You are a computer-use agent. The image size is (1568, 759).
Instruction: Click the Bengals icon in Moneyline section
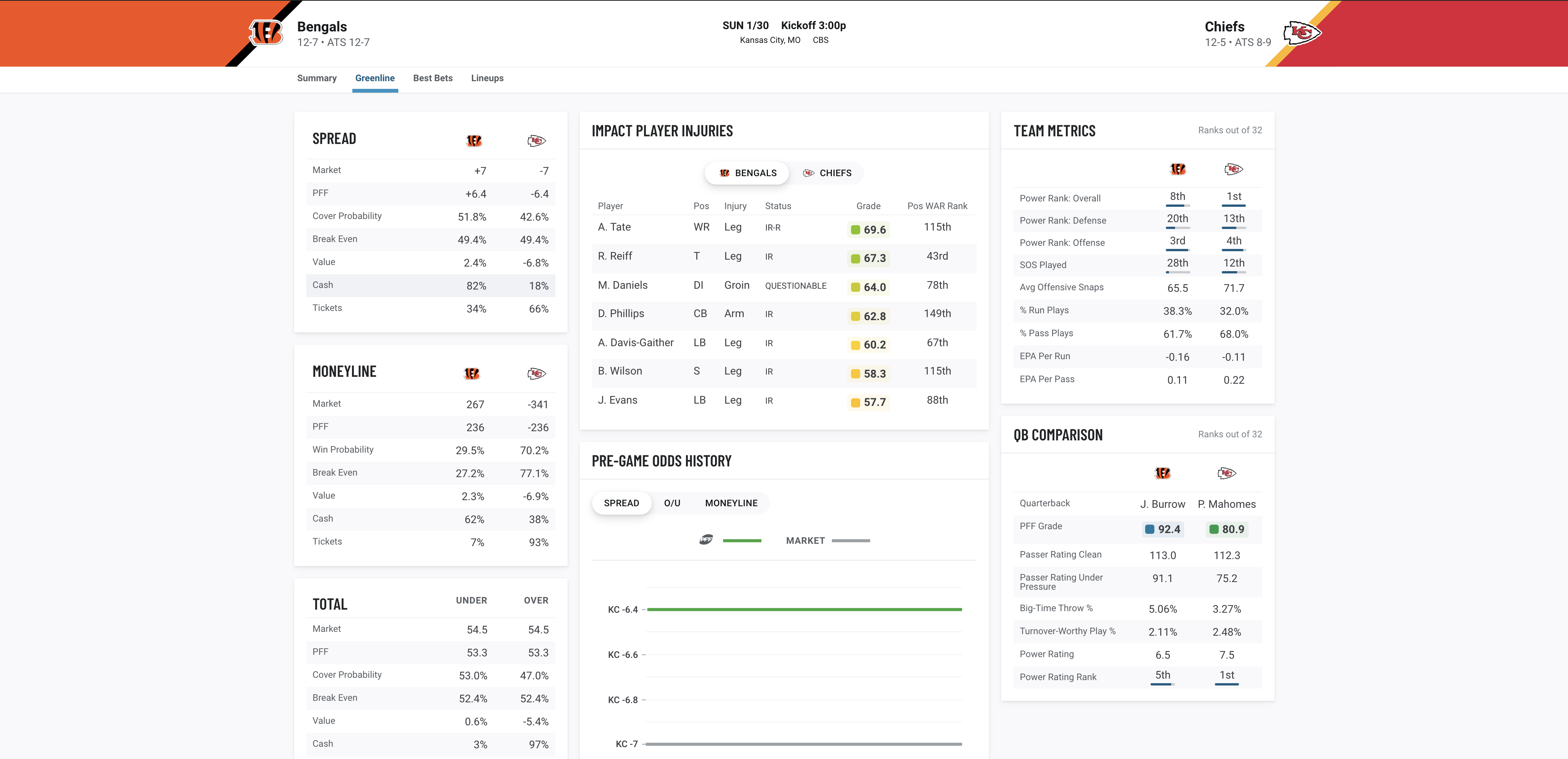point(471,373)
